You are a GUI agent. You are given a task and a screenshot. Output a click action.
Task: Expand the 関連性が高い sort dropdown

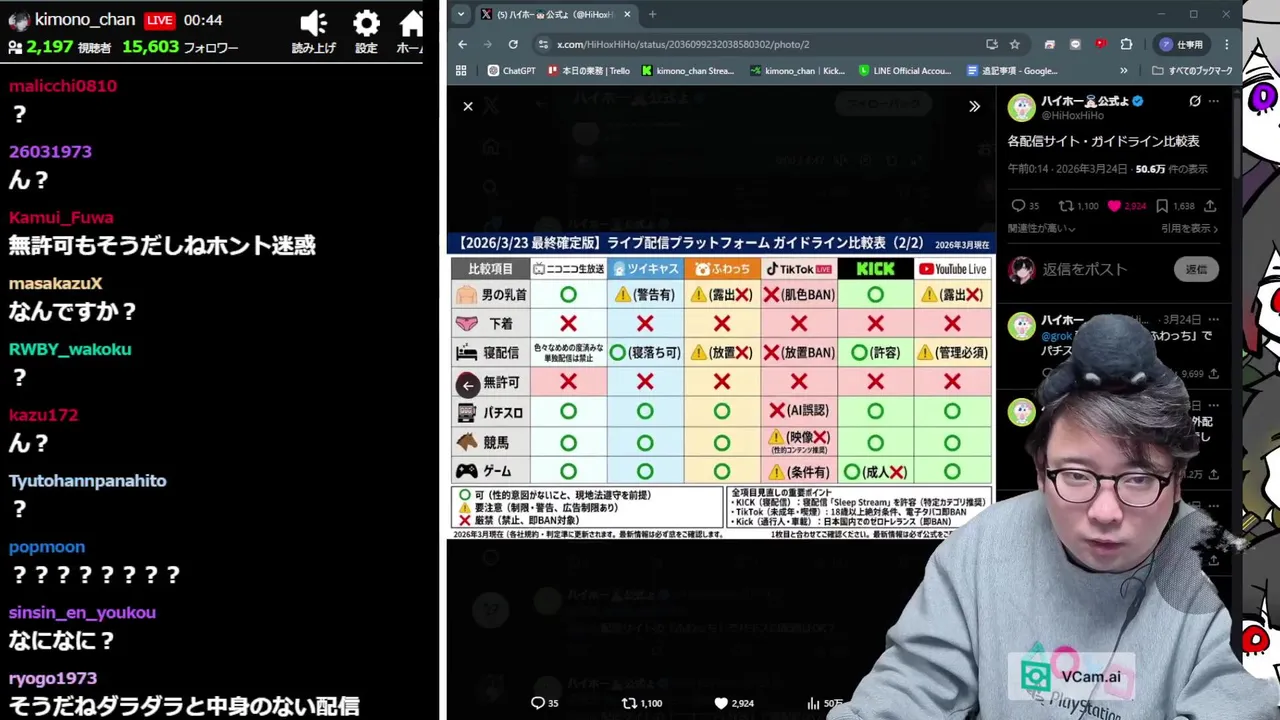(1041, 228)
